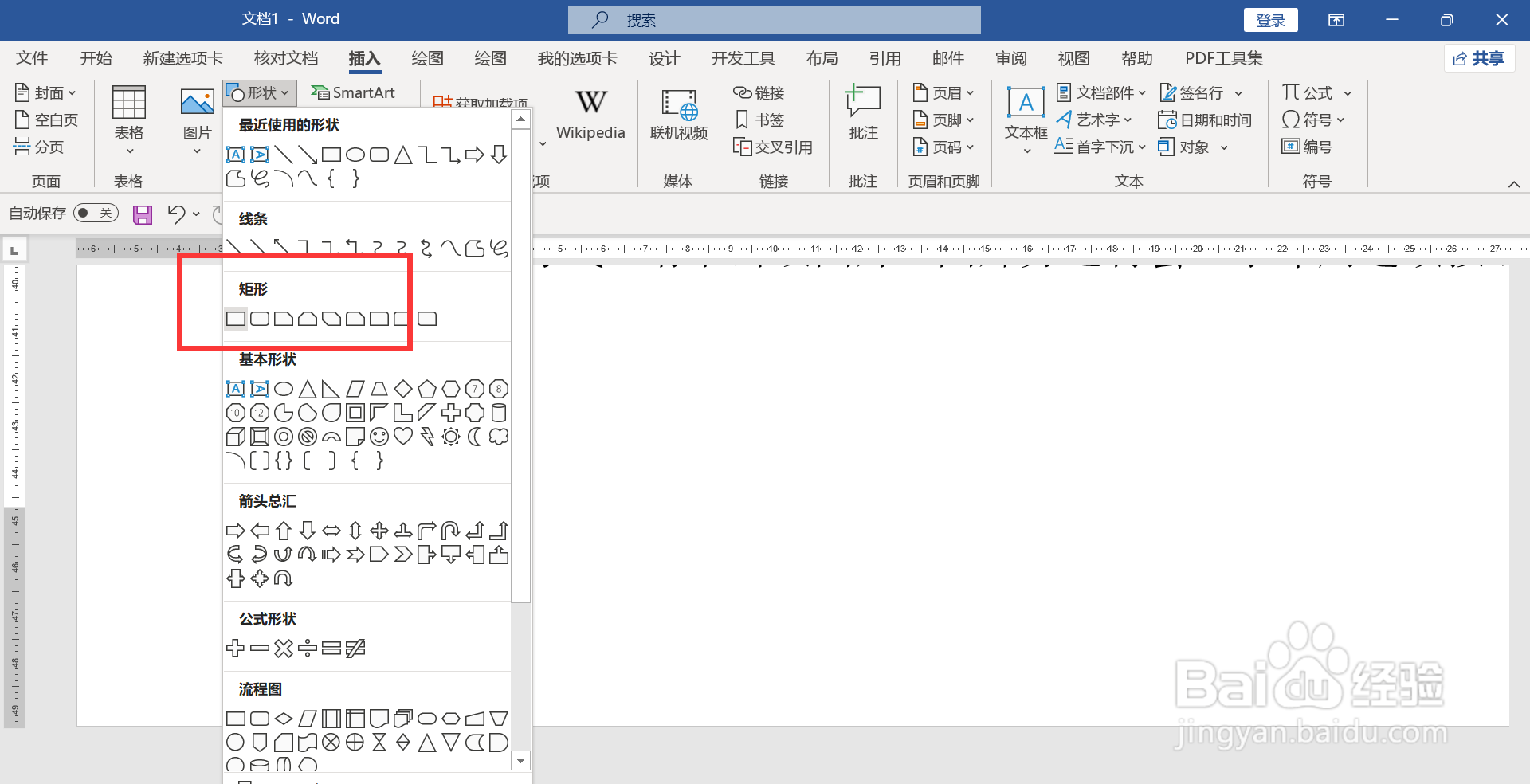1530x784 pixels.
Task: Click the 链接 hyperlink button
Action: 759,93
